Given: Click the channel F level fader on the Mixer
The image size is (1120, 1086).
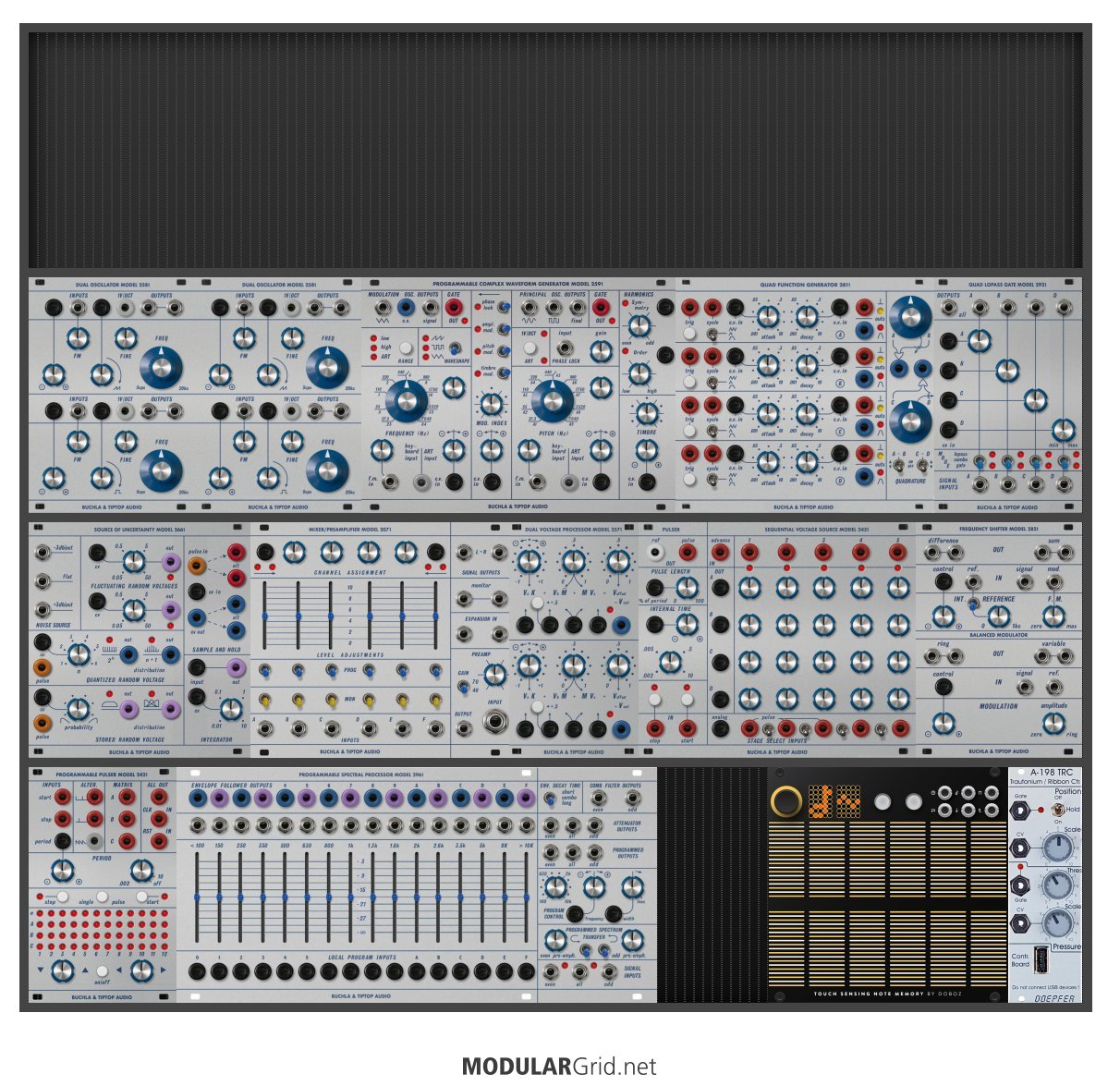Looking at the screenshot, I should tap(434, 616).
